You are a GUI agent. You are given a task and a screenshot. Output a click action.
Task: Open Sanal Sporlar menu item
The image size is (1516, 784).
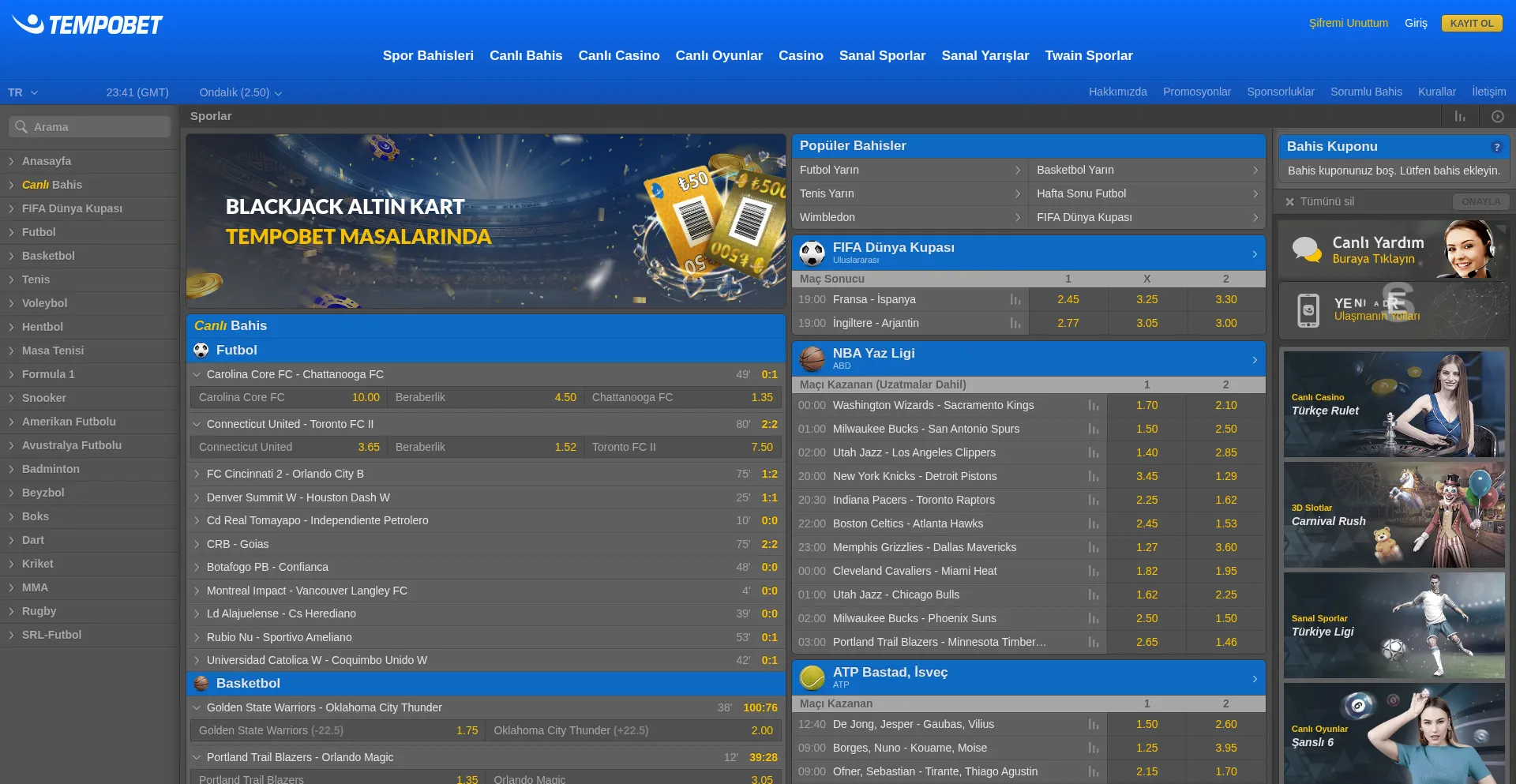tap(883, 56)
